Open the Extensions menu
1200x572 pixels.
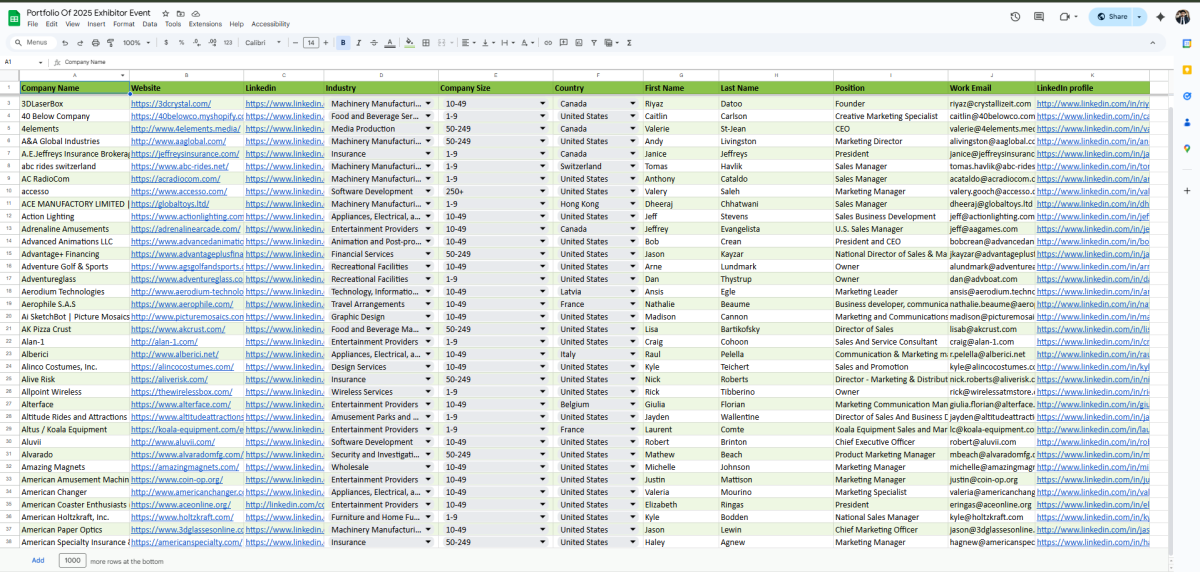(x=205, y=23)
